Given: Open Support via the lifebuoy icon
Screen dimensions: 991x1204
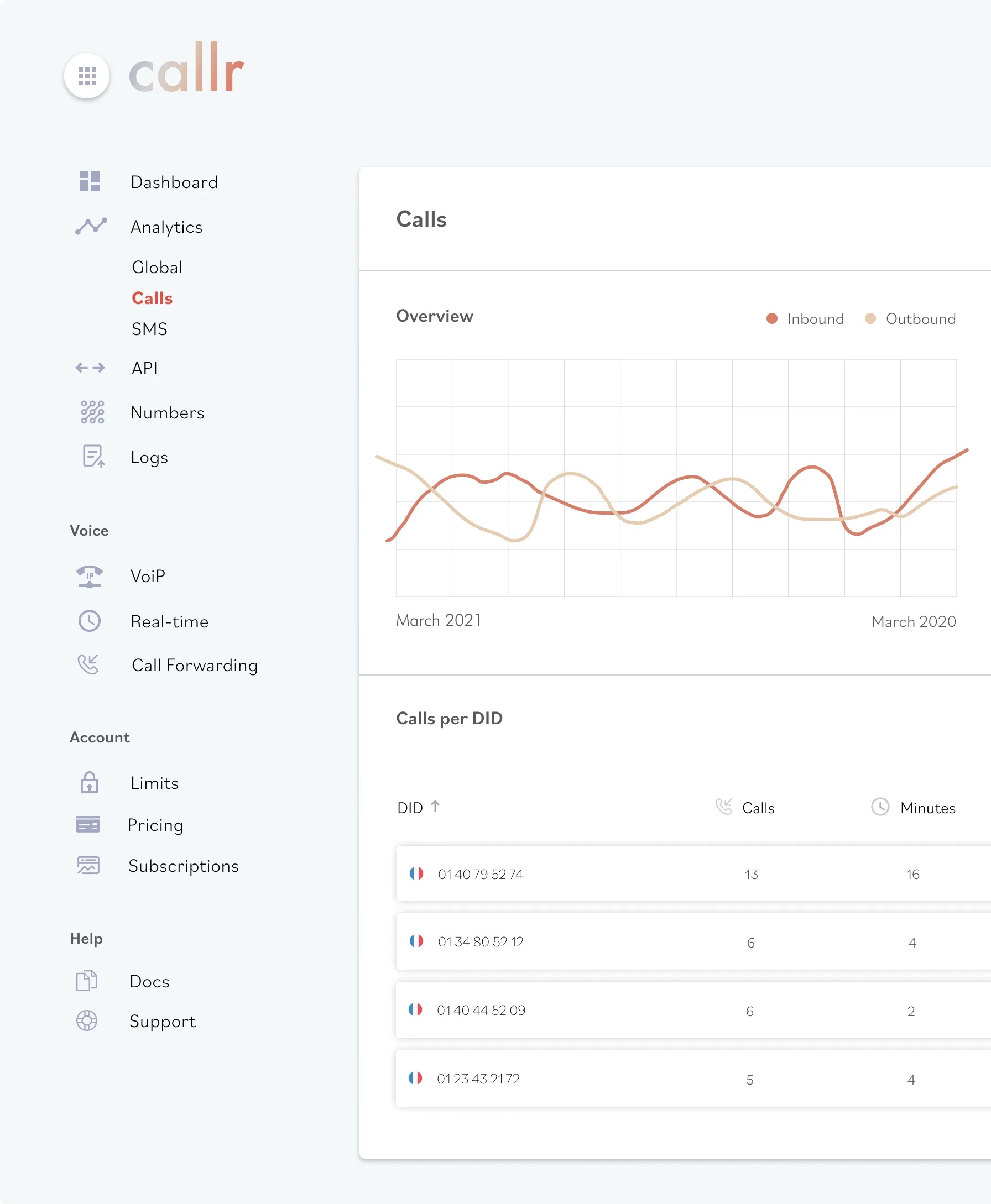Looking at the screenshot, I should tap(87, 1021).
